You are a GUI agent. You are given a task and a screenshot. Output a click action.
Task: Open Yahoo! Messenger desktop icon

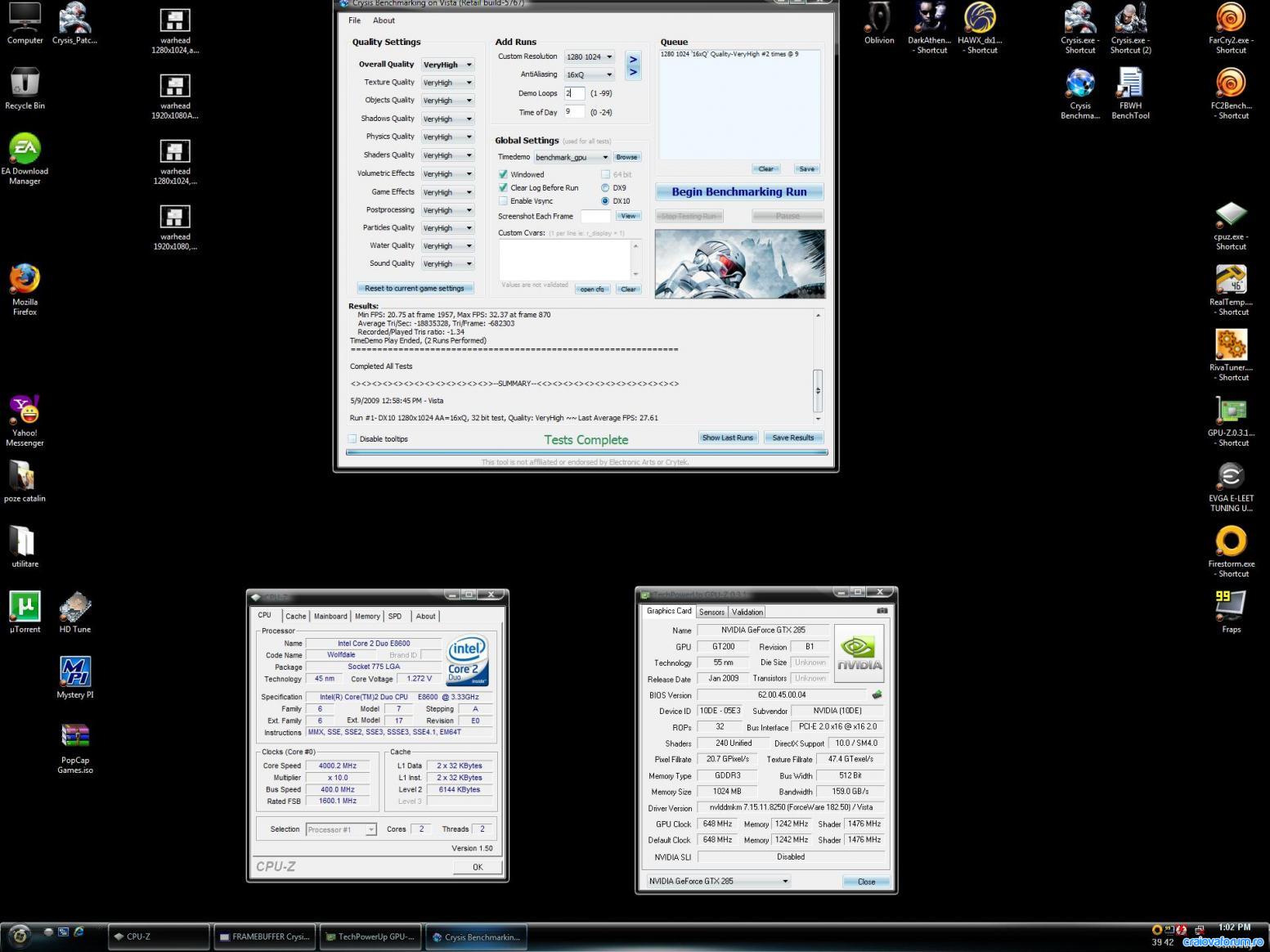coord(25,420)
